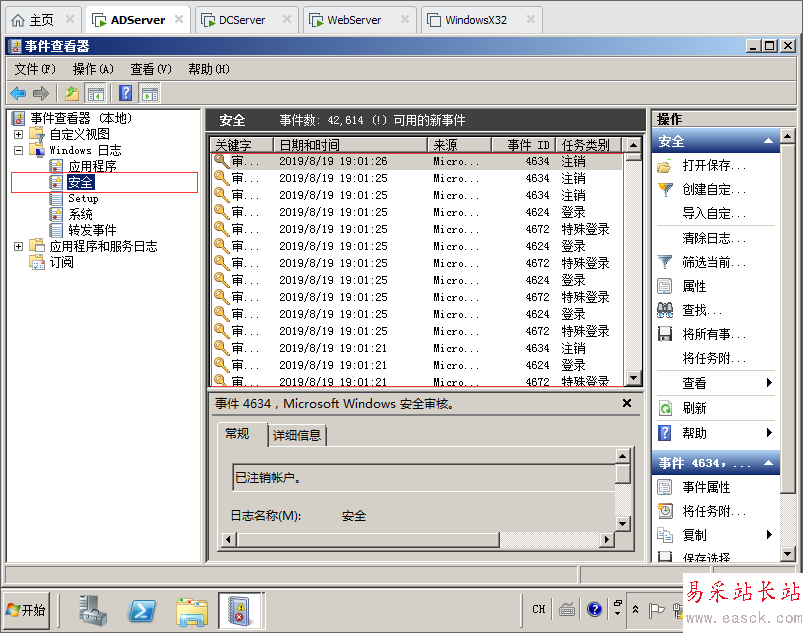Click the Back arrow toolbar icon
This screenshot has height=633, width=803.
click(18, 93)
